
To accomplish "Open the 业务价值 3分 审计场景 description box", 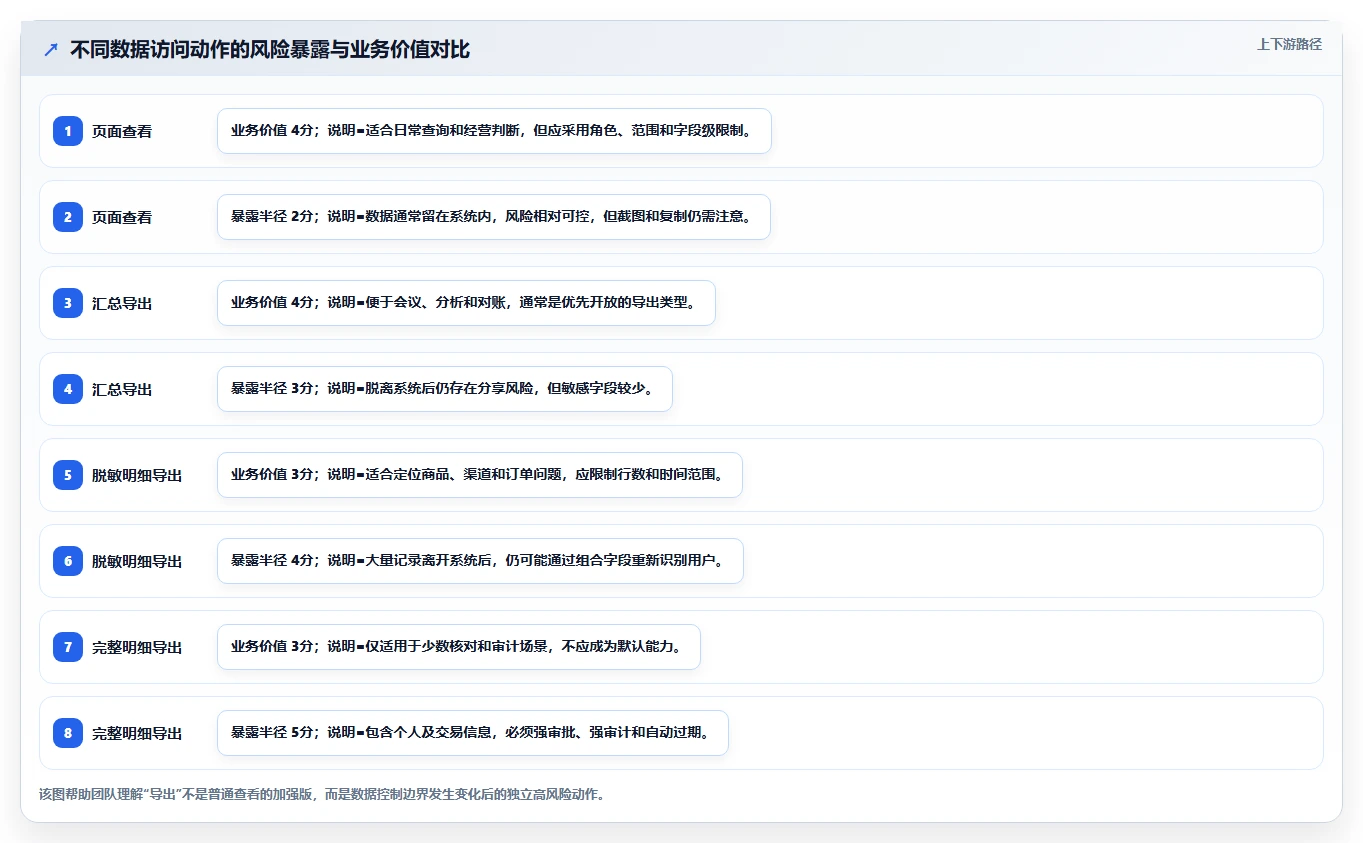I will coord(459,647).
